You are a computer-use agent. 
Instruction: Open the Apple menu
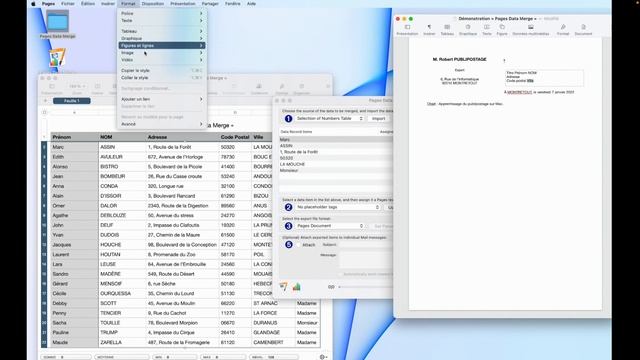coord(33,4)
